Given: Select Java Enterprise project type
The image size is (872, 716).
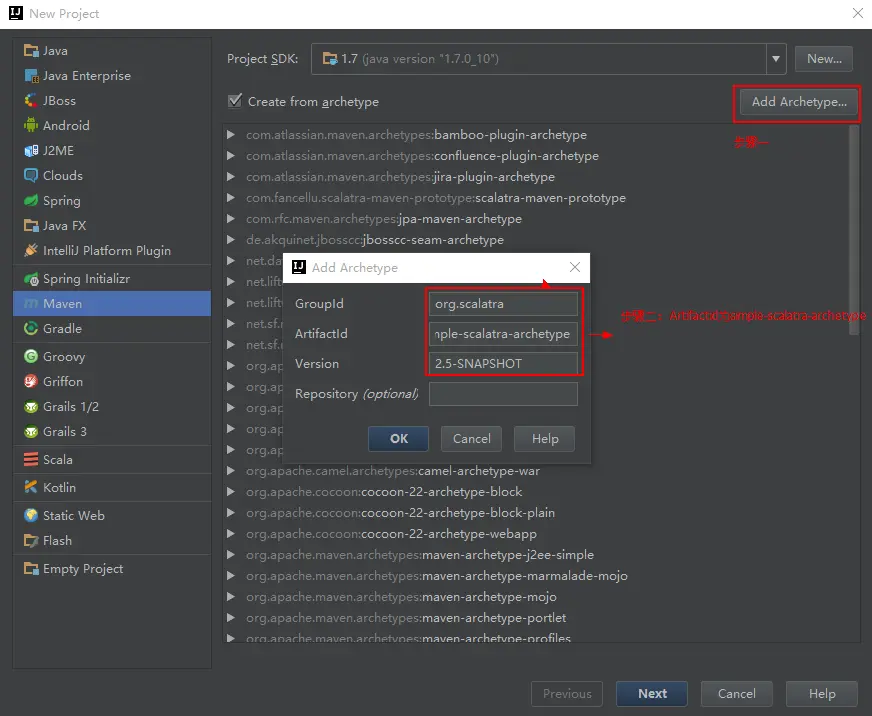Looking at the screenshot, I should (x=112, y=76).
